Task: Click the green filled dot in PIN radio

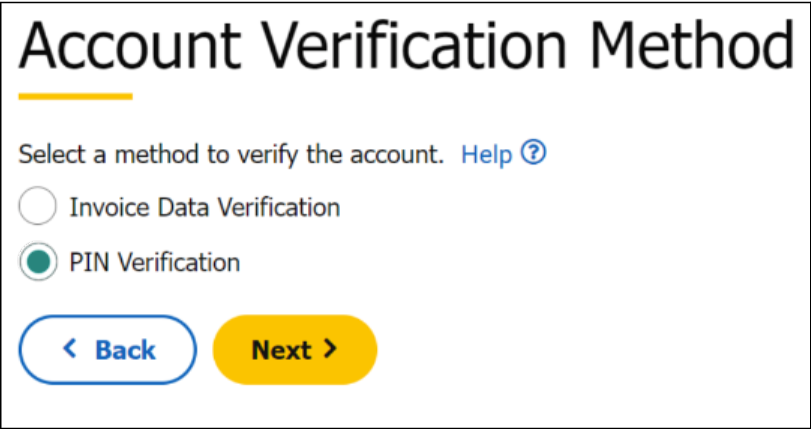Action: [38, 263]
